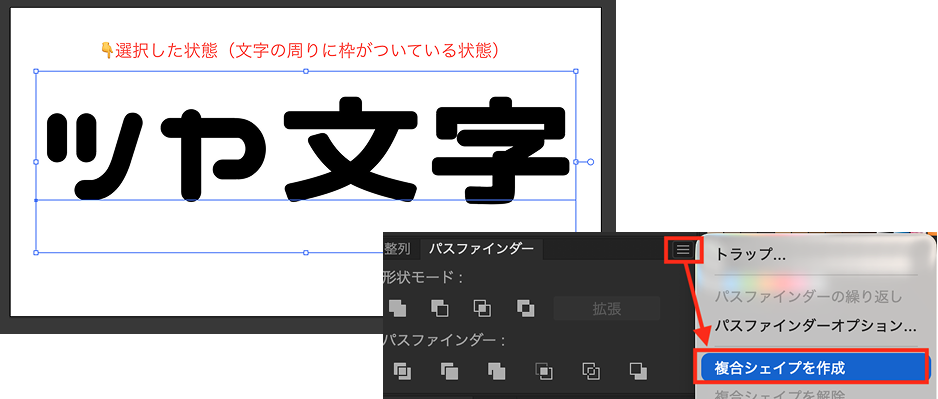Click the Minus Front shape mode icon

(440, 308)
